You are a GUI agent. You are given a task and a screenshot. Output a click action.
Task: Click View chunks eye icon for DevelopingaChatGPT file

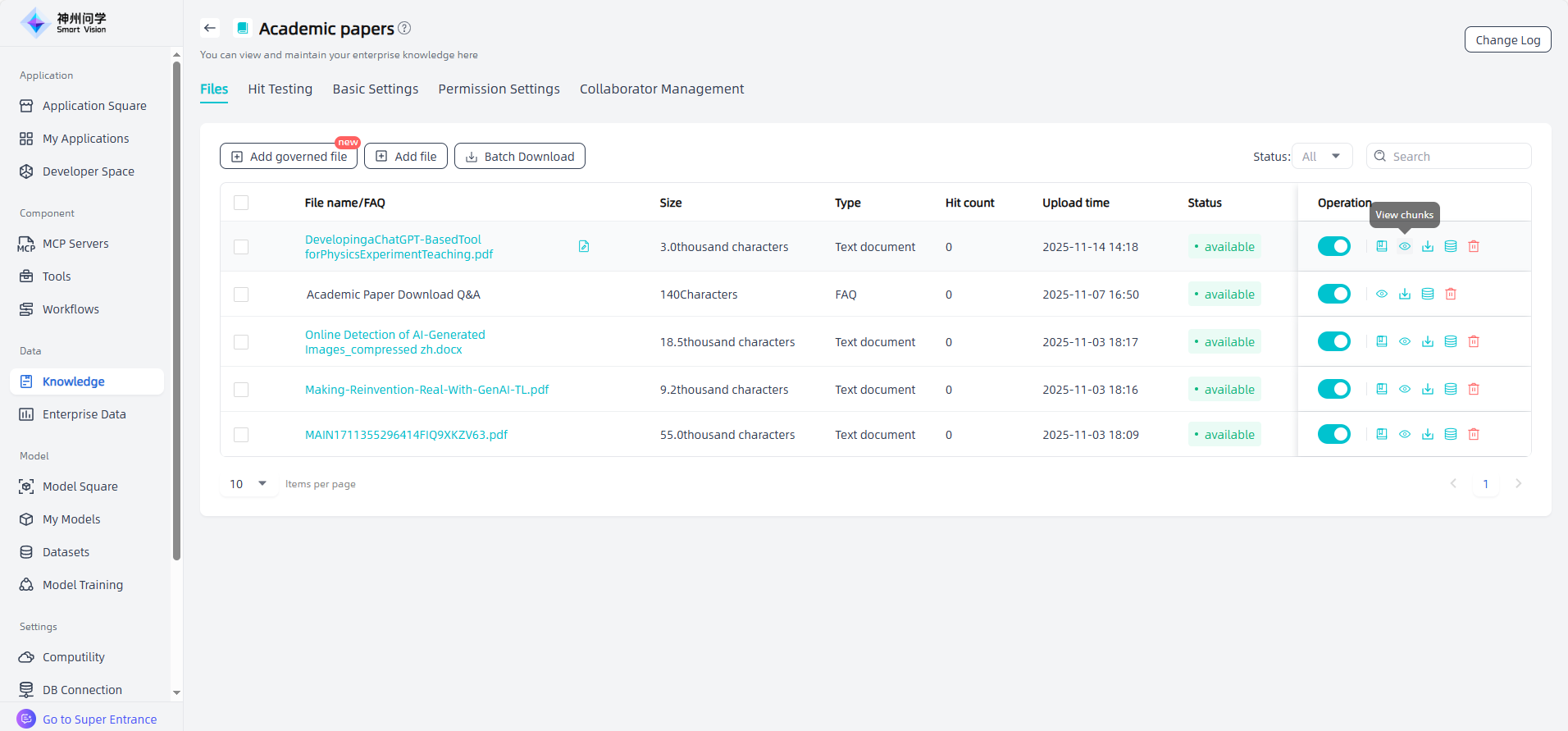click(1404, 246)
